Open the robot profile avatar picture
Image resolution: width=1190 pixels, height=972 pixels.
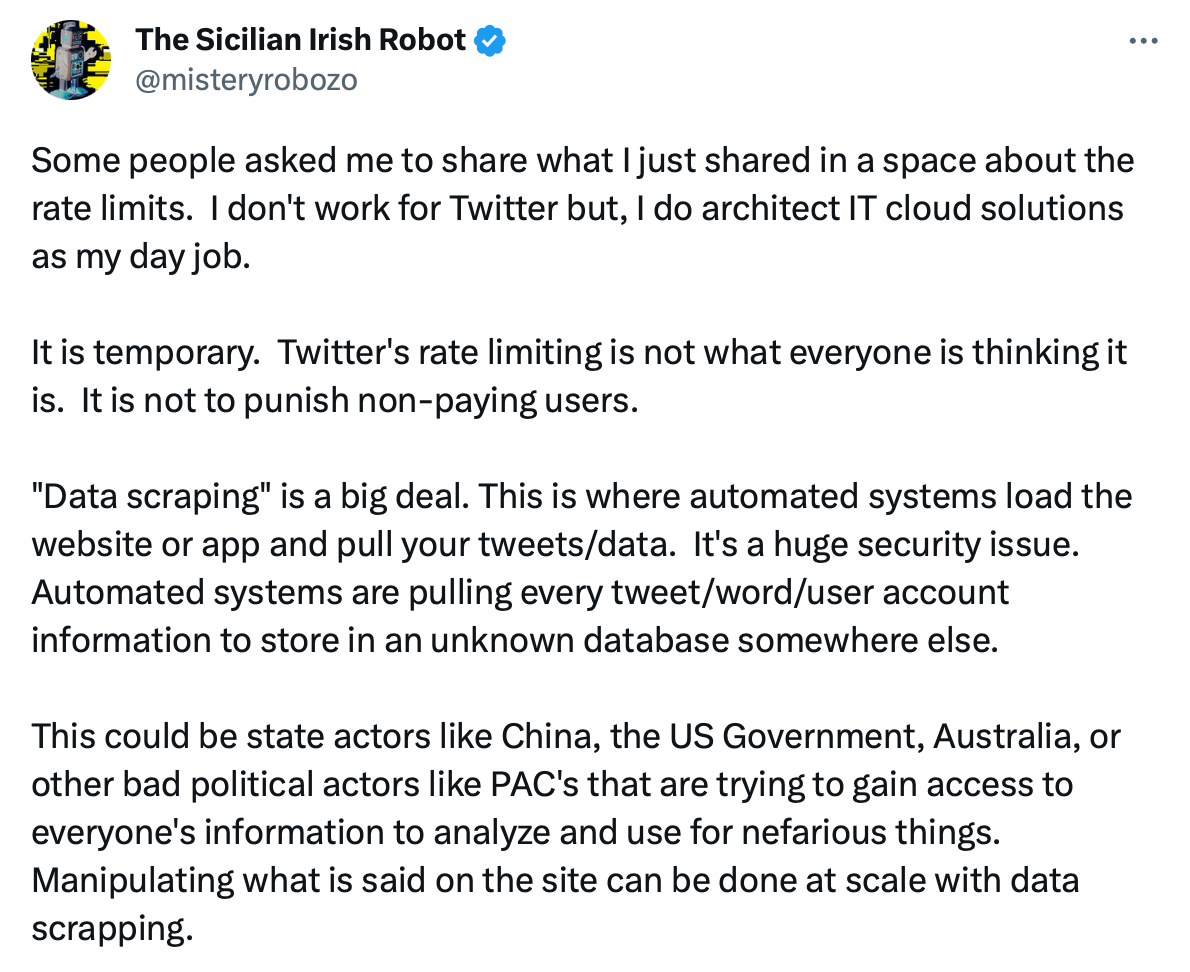tap(71, 59)
